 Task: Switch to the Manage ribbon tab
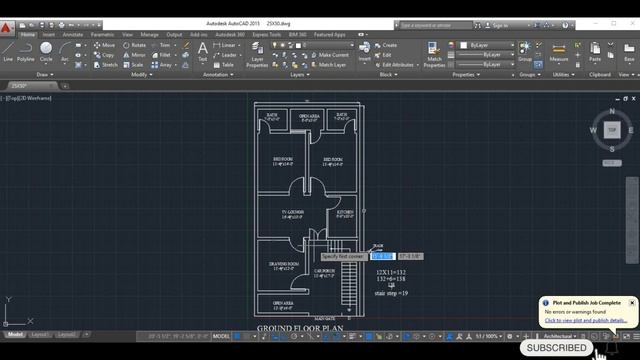(149, 35)
